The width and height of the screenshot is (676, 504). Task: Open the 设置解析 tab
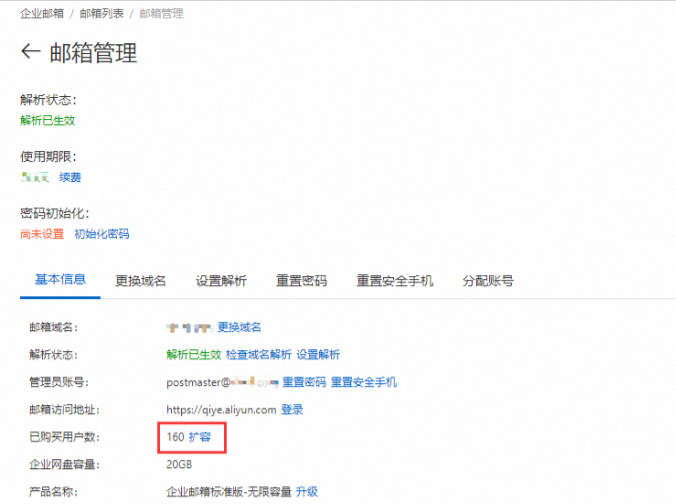pyautogui.click(x=221, y=281)
